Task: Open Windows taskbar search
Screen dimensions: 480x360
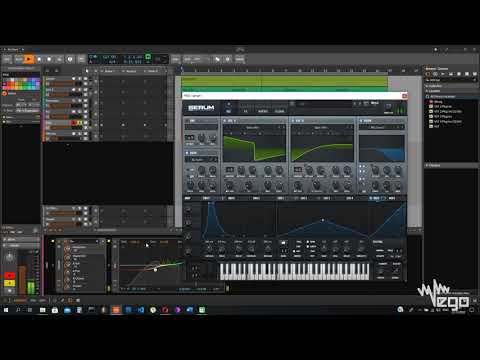Action: (x=18, y=310)
